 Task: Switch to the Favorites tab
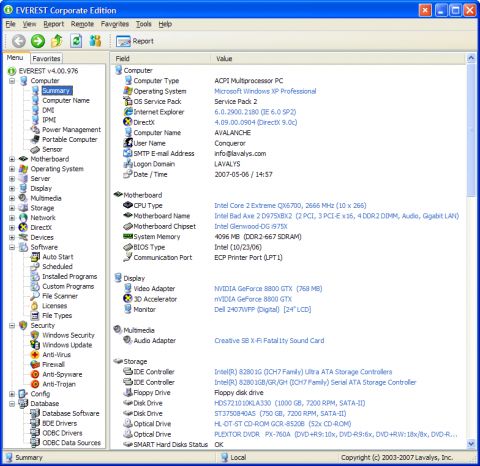(46, 59)
